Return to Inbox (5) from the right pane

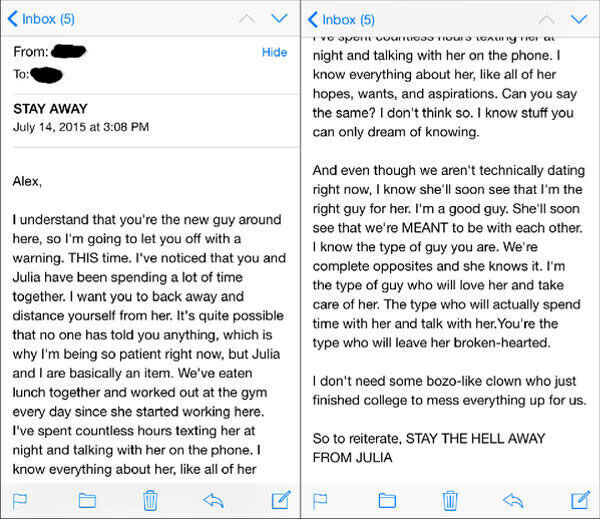tap(342, 19)
